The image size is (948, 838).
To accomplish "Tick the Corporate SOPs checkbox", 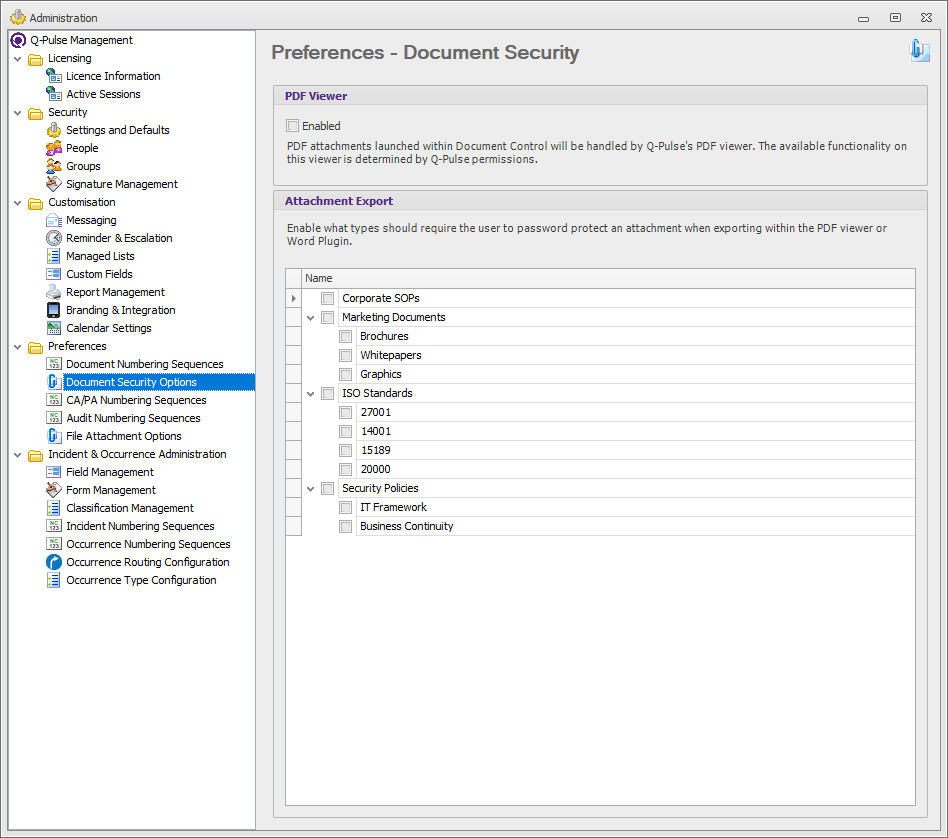I will coord(328,298).
